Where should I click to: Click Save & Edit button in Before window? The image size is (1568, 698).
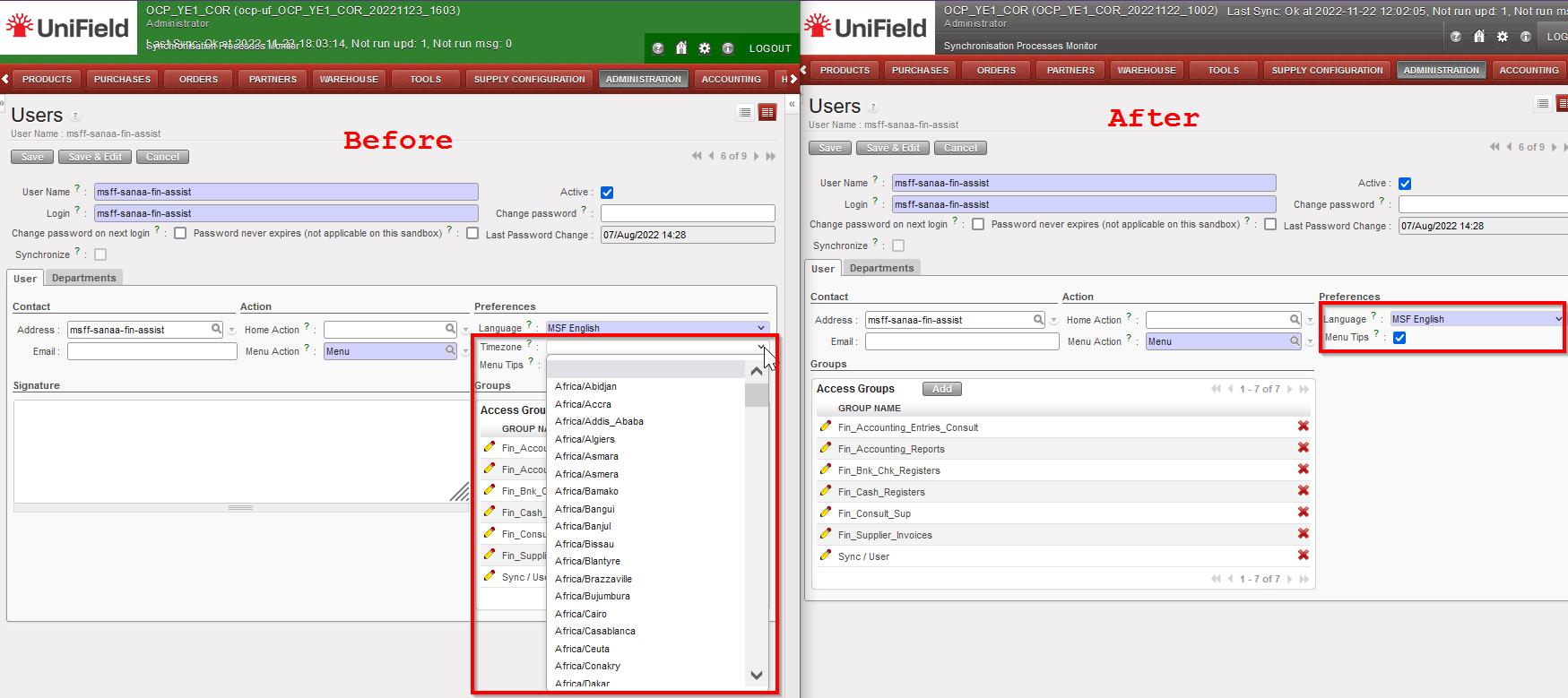(95, 157)
